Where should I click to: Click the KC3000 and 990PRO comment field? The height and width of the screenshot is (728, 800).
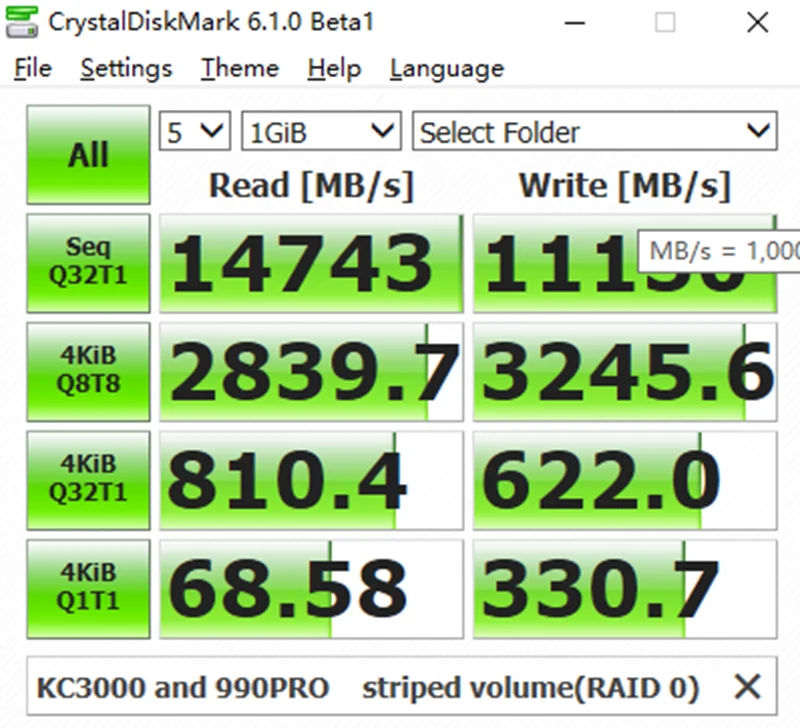368,687
